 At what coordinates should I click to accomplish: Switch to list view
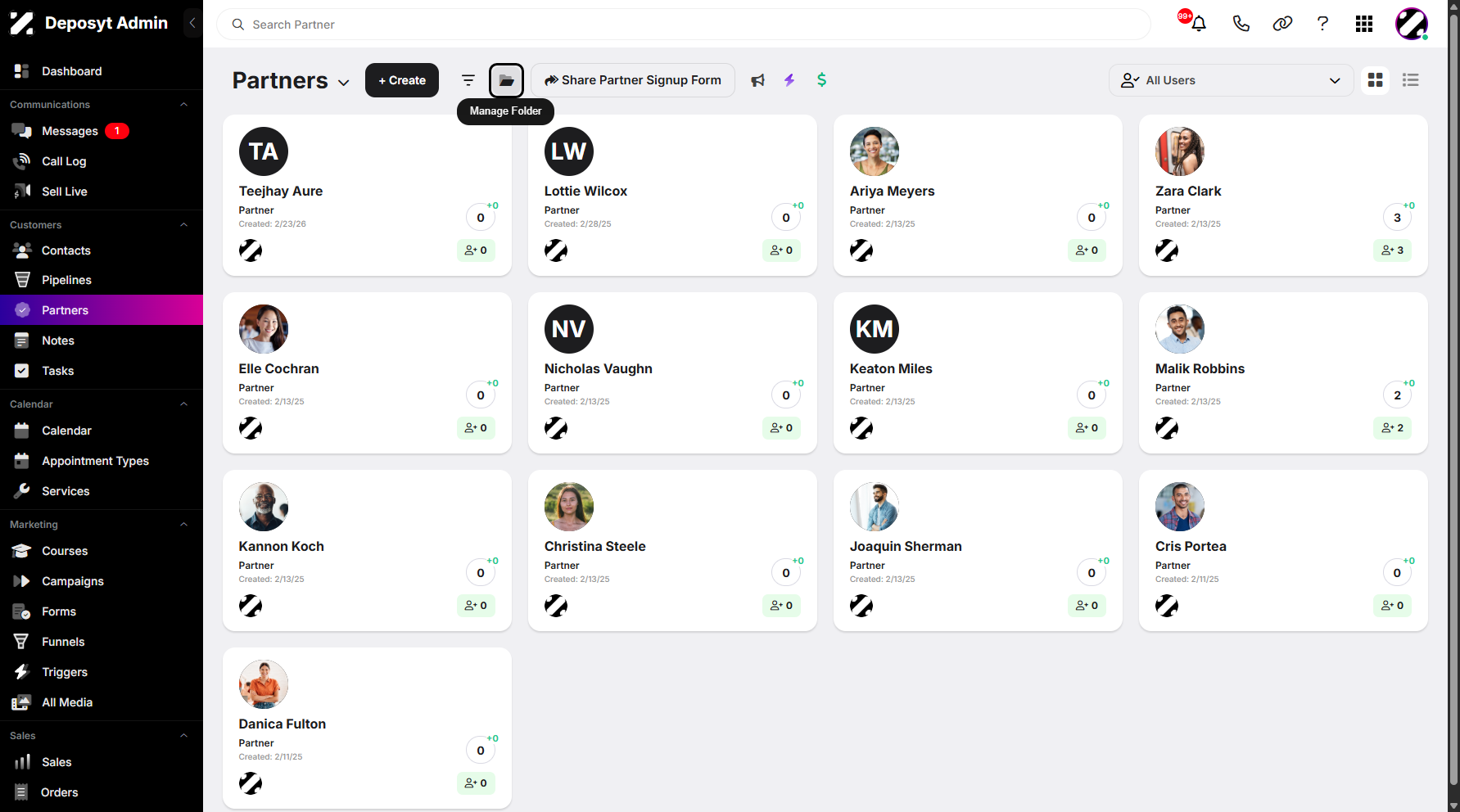click(1410, 80)
